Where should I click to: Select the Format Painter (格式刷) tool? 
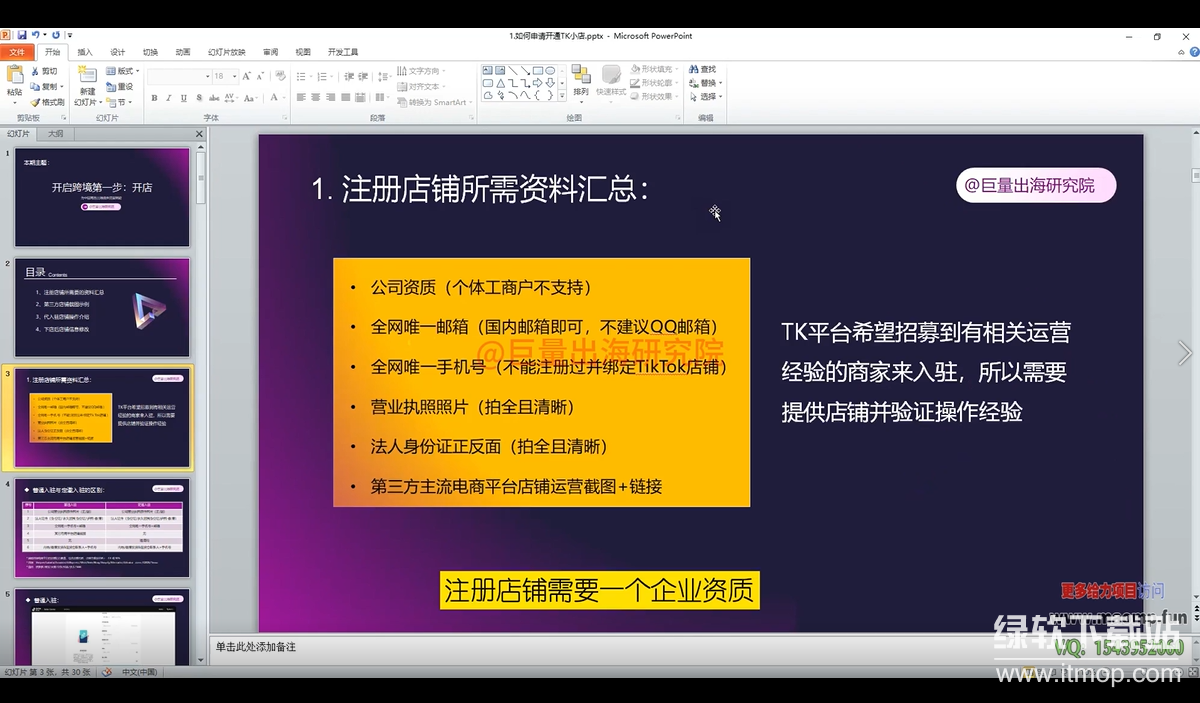point(47,102)
